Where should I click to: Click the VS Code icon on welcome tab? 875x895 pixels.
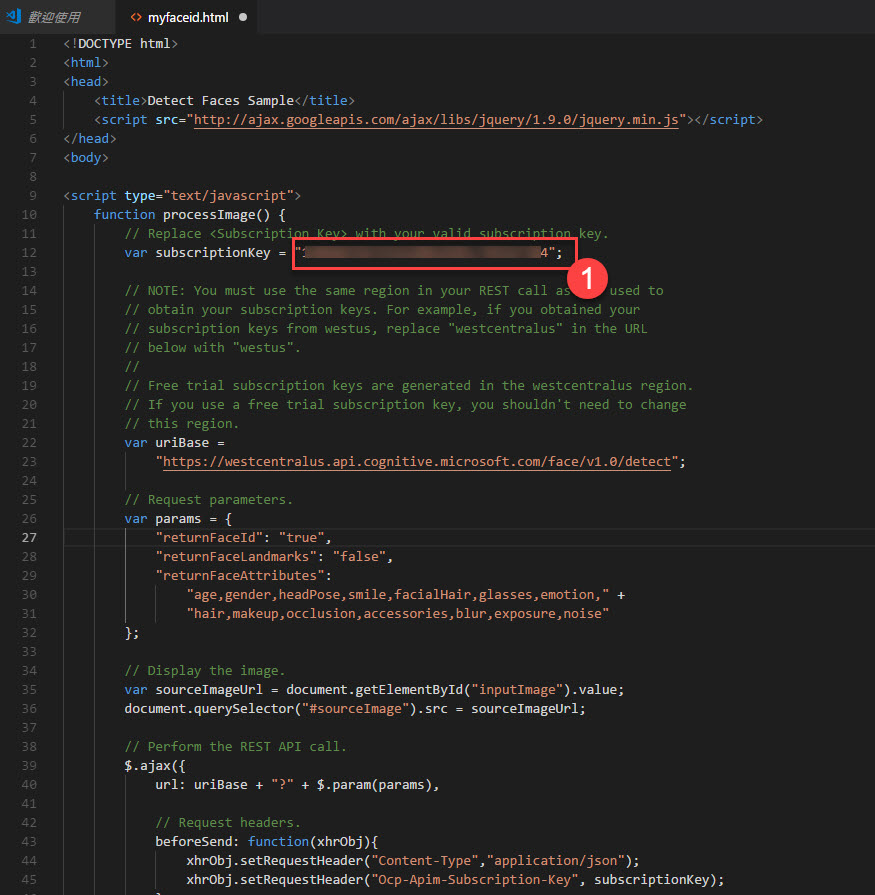point(14,16)
